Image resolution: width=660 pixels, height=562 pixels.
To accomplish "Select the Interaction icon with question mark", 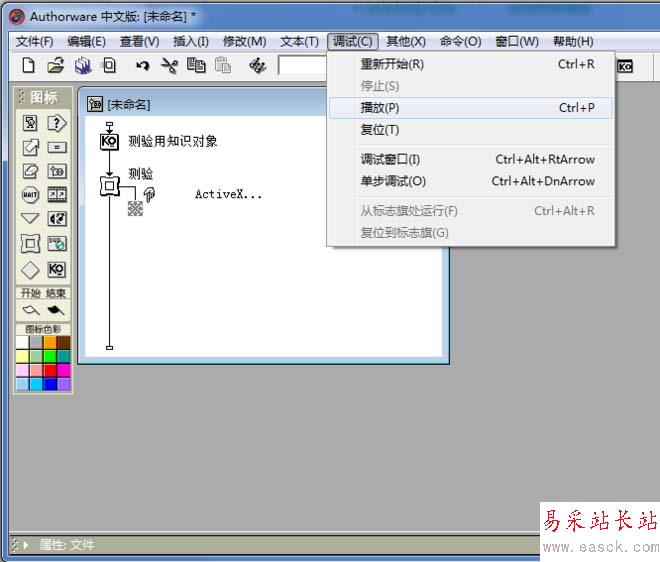I will [x=57, y=123].
